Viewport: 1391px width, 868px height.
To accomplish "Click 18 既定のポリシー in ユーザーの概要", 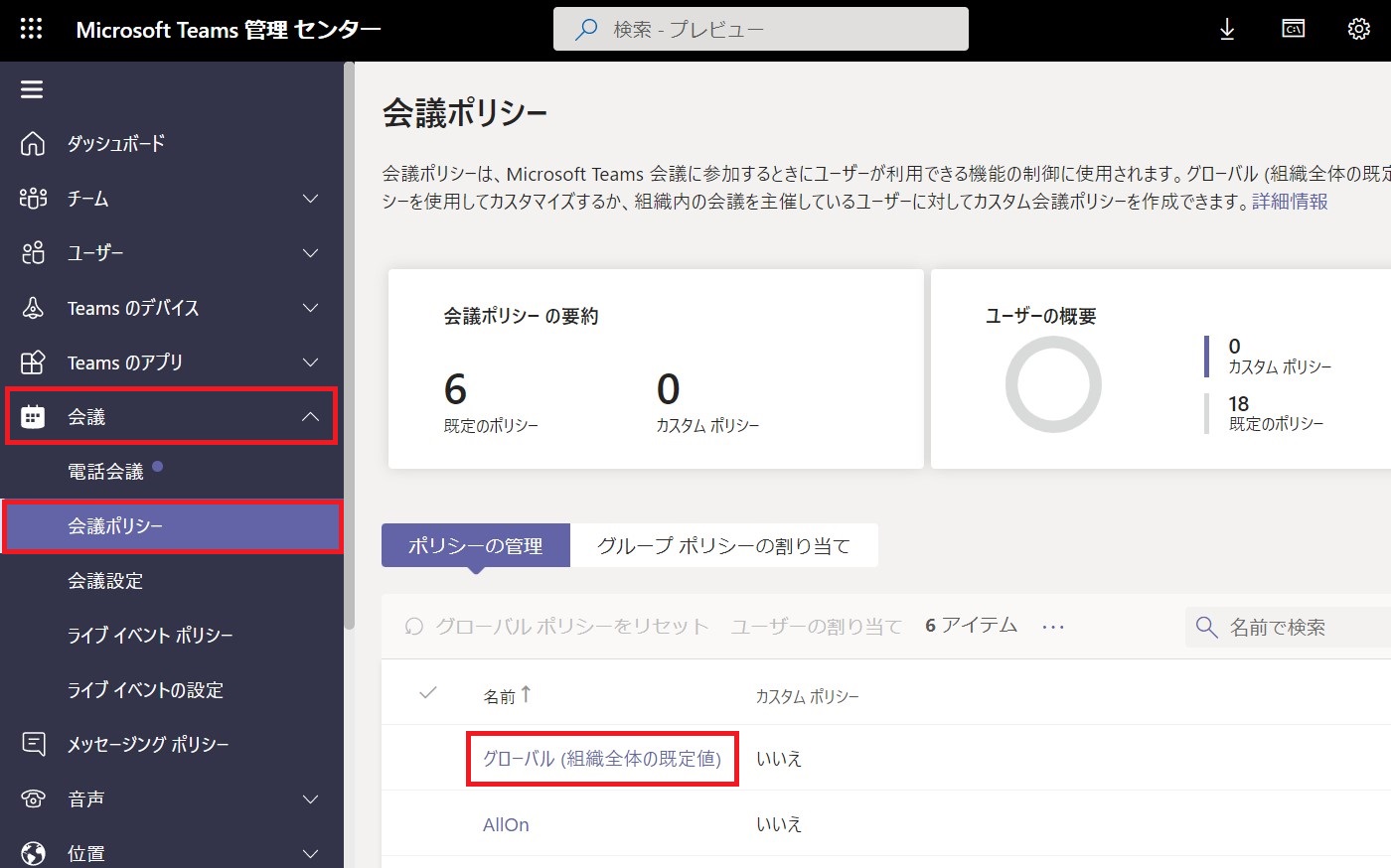I will tap(1276, 413).
